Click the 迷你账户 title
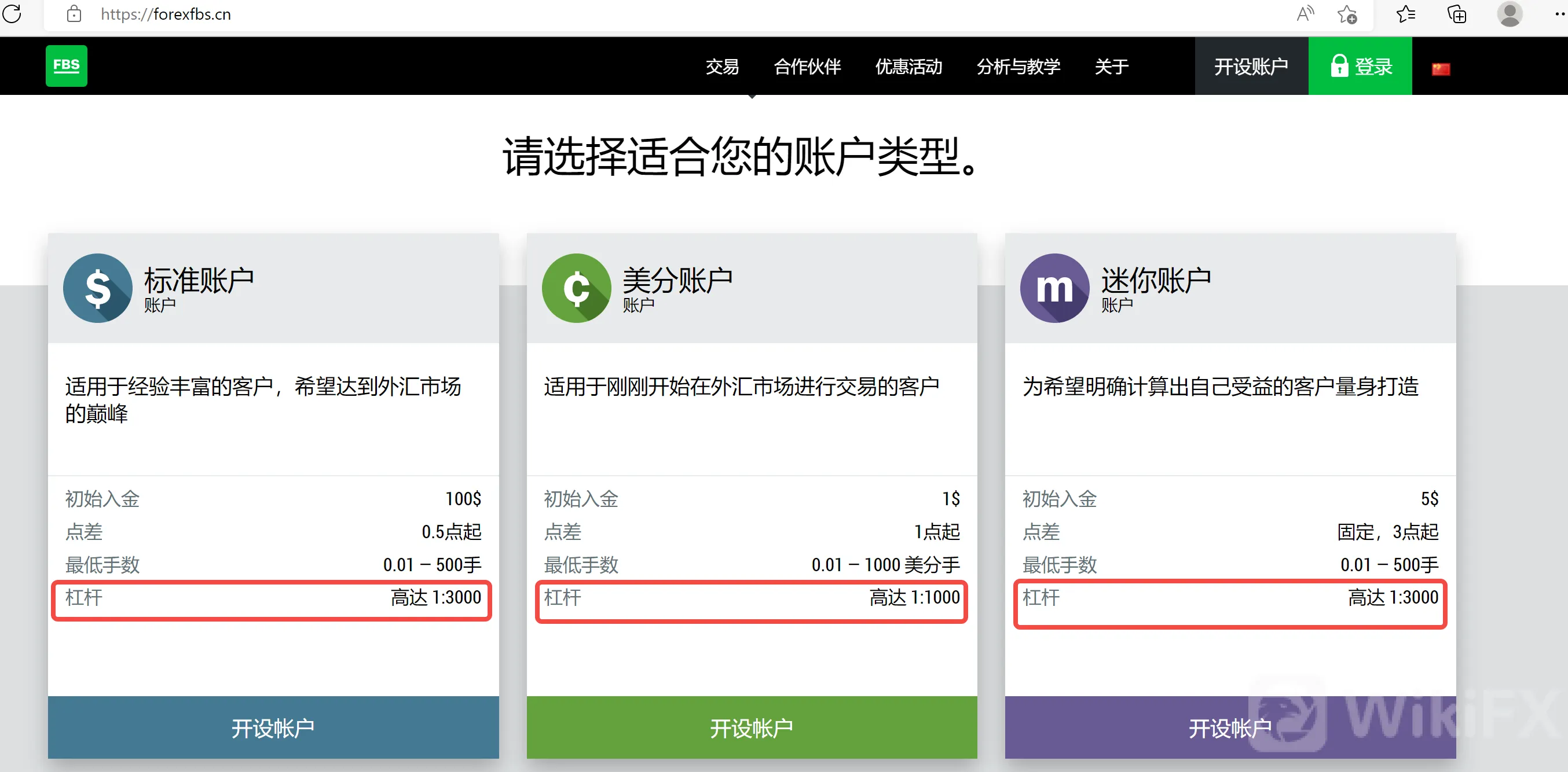 click(x=1156, y=281)
